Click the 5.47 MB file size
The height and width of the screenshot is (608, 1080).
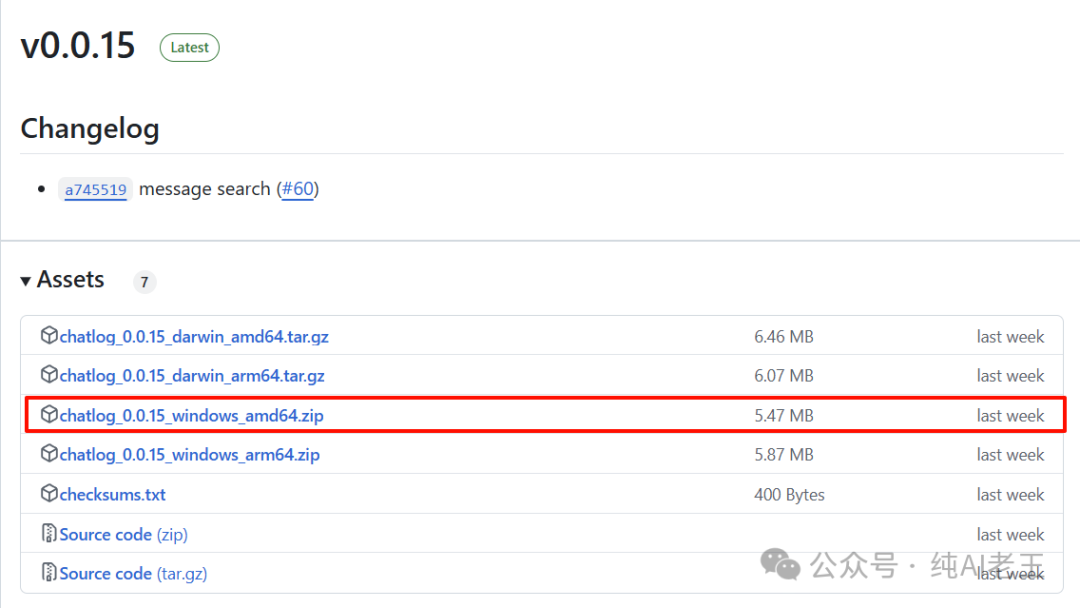point(784,416)
